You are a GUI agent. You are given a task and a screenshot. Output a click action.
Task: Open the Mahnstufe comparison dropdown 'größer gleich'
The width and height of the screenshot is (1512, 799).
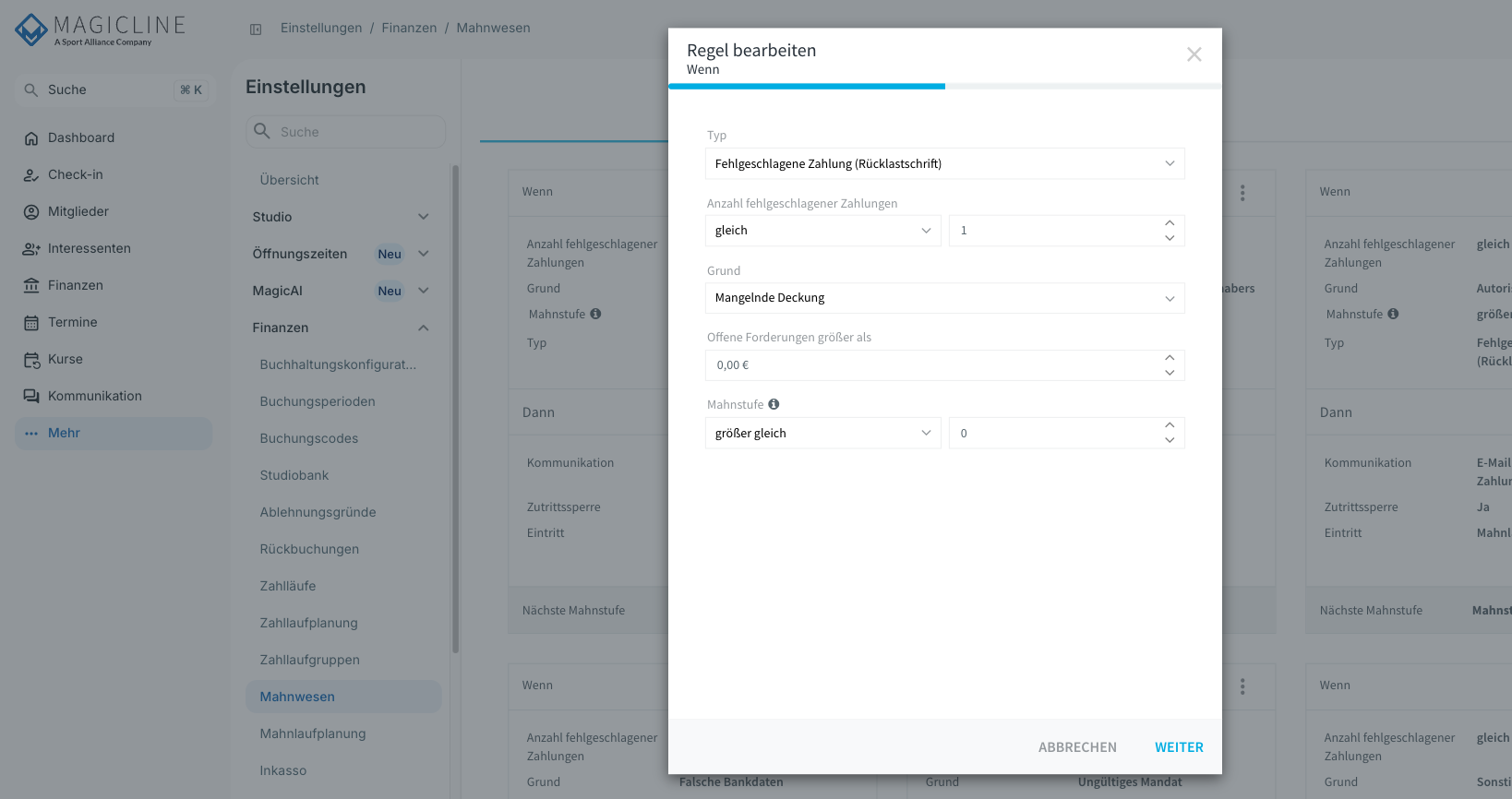pyautogui.click(x=822, y=433)
